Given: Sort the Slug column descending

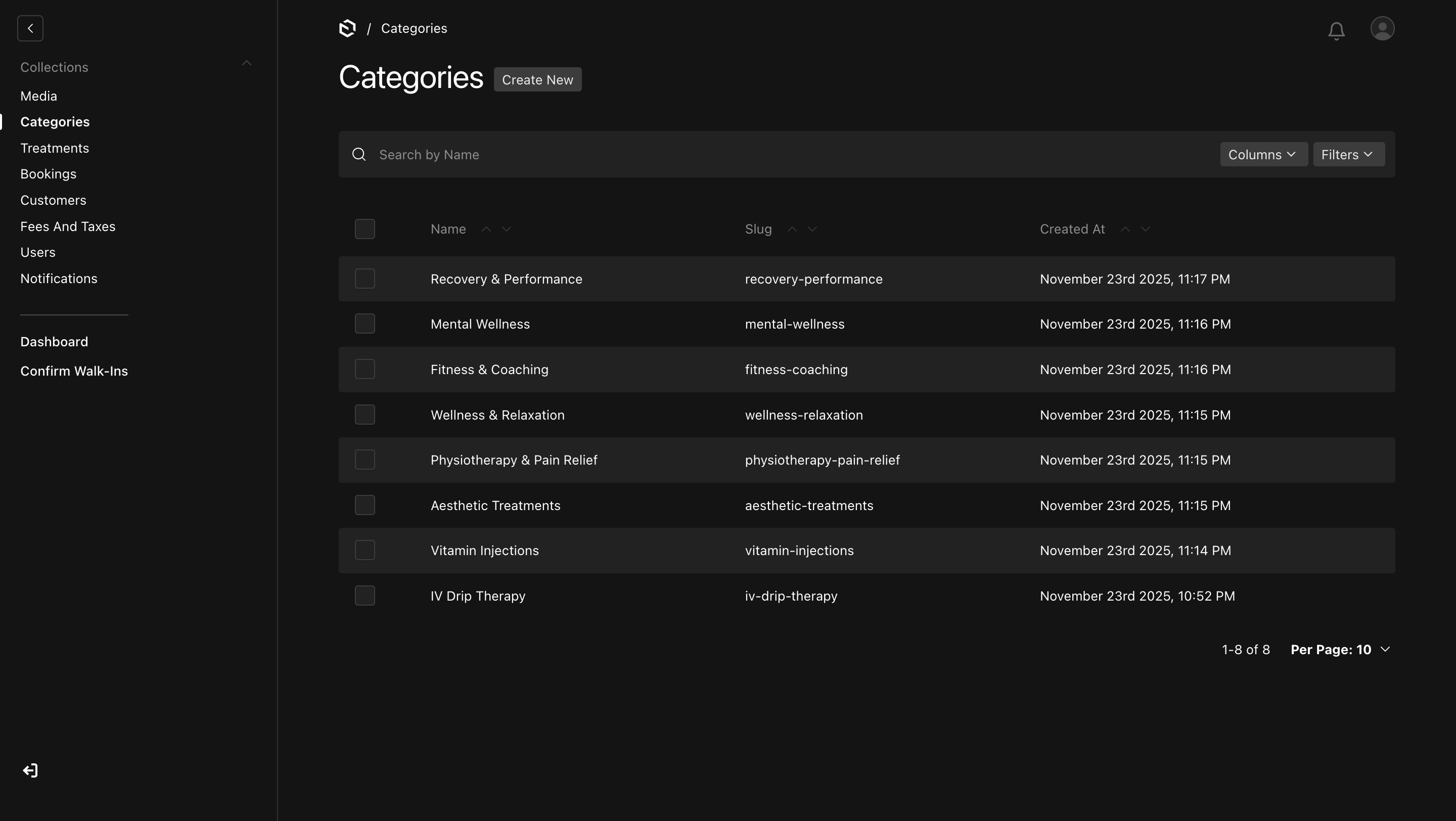Looking at the screenshot, I should click(812, 229).
